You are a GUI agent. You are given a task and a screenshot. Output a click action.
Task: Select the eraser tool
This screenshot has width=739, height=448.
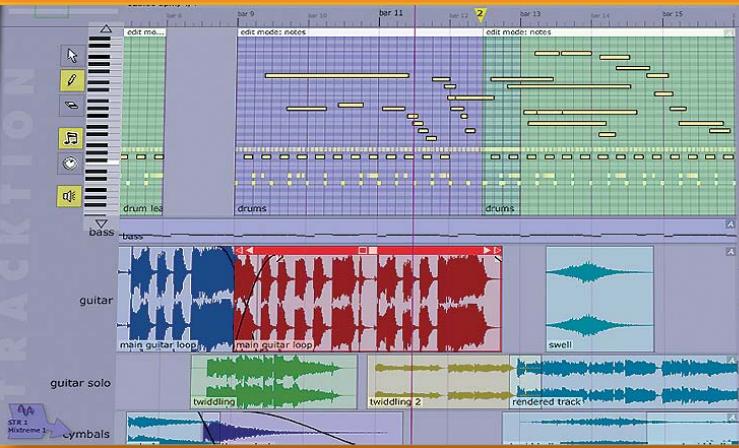coord(72,106)
